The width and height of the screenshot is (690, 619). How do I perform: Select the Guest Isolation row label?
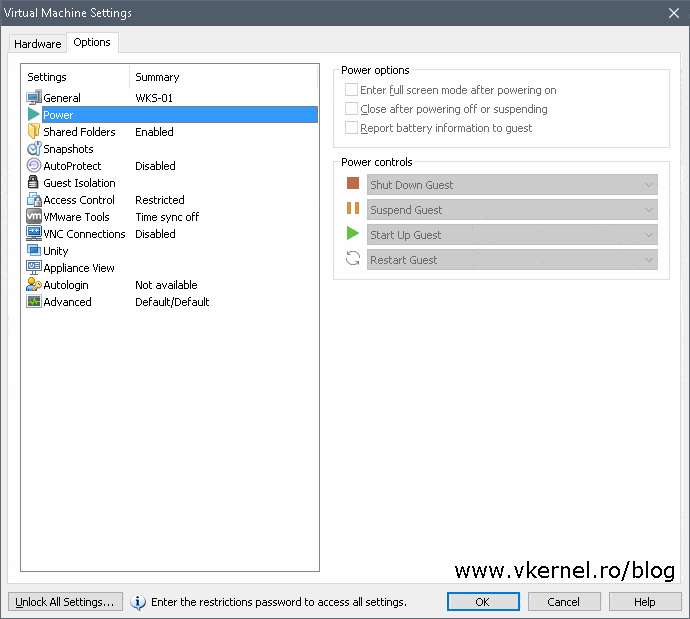tap(79, 183)
